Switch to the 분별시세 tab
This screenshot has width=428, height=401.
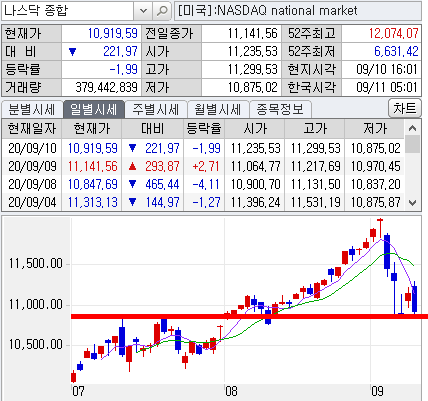[x=32, y=109]
